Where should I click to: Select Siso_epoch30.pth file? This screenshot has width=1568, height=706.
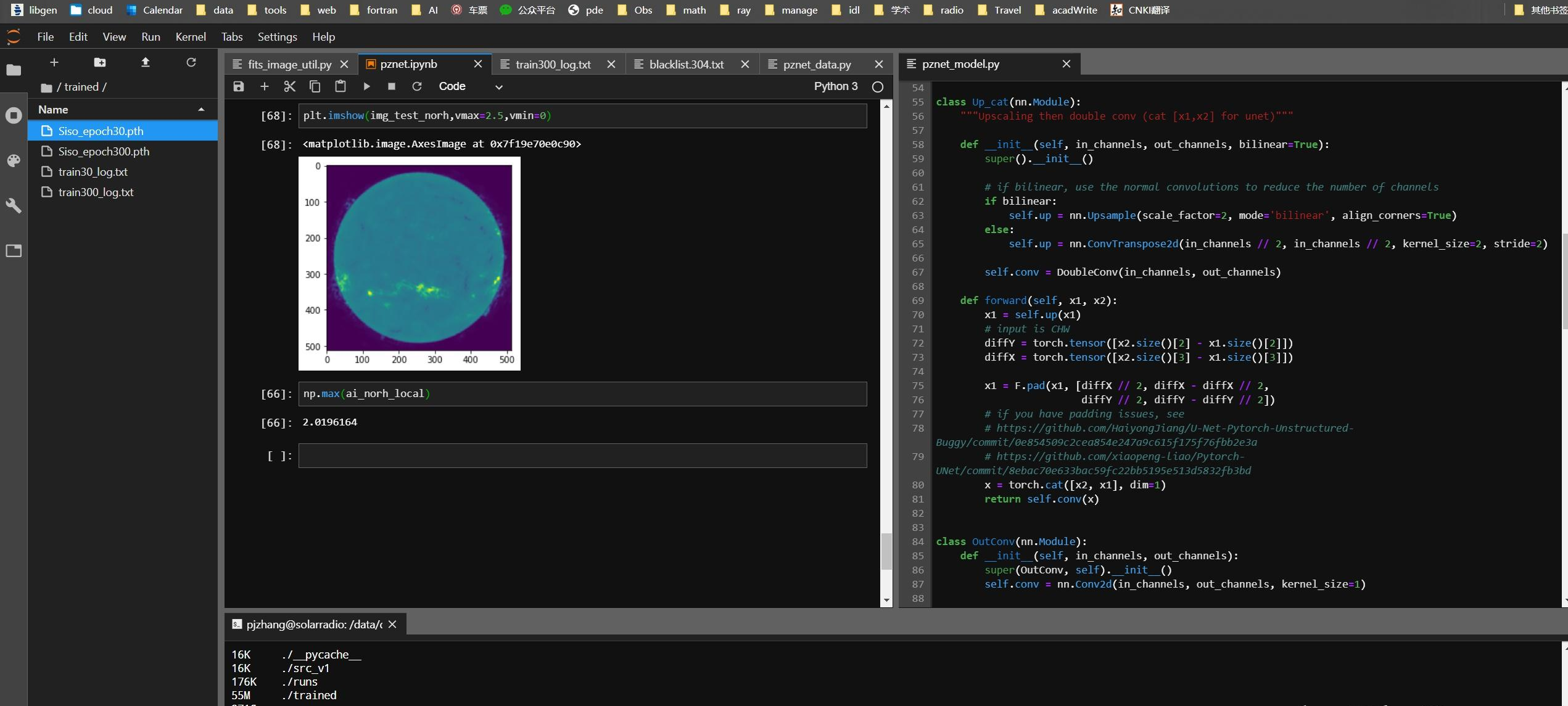(x=123, y=131)
